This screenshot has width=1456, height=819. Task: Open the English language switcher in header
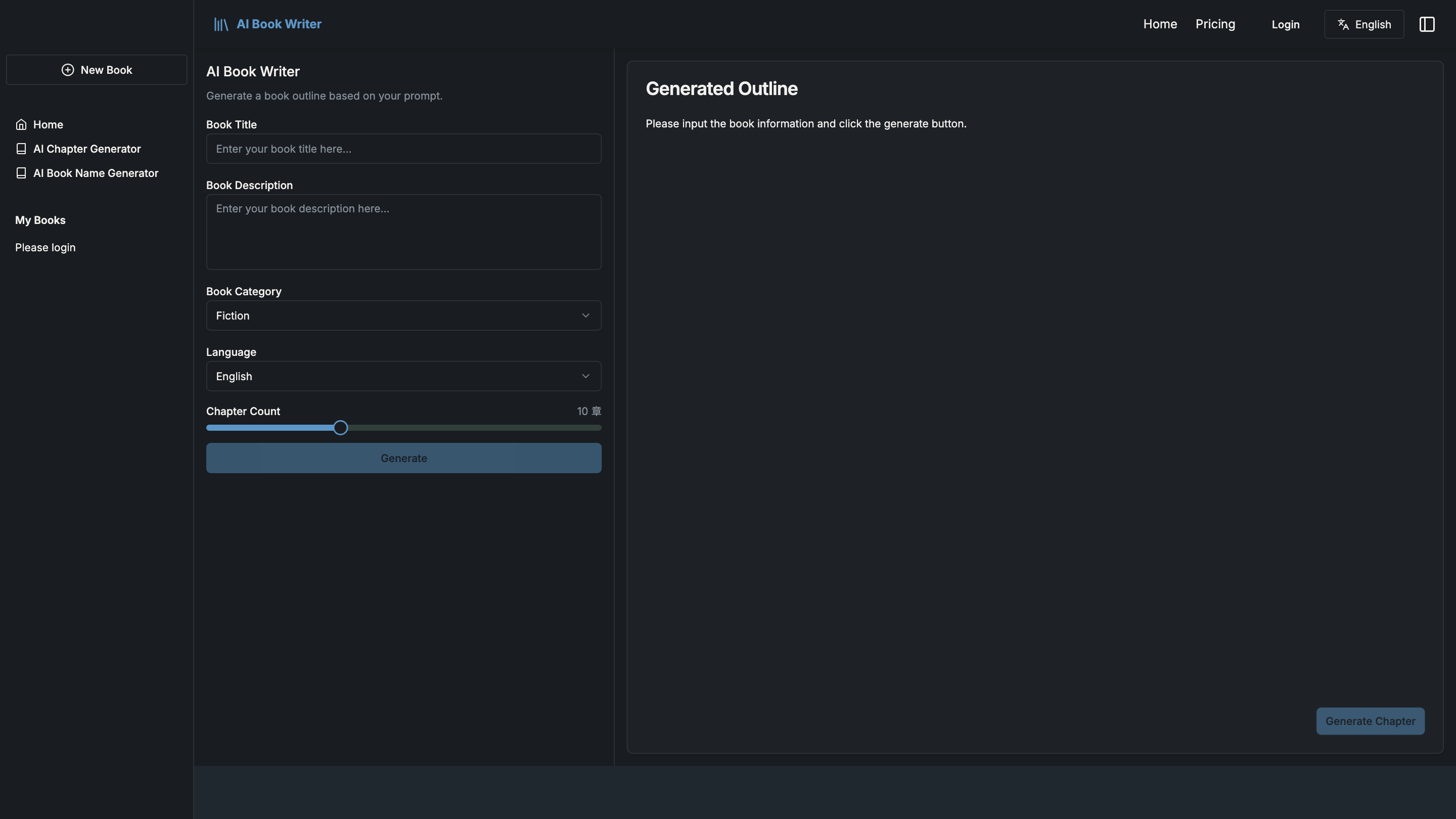tap(1364, 24)
